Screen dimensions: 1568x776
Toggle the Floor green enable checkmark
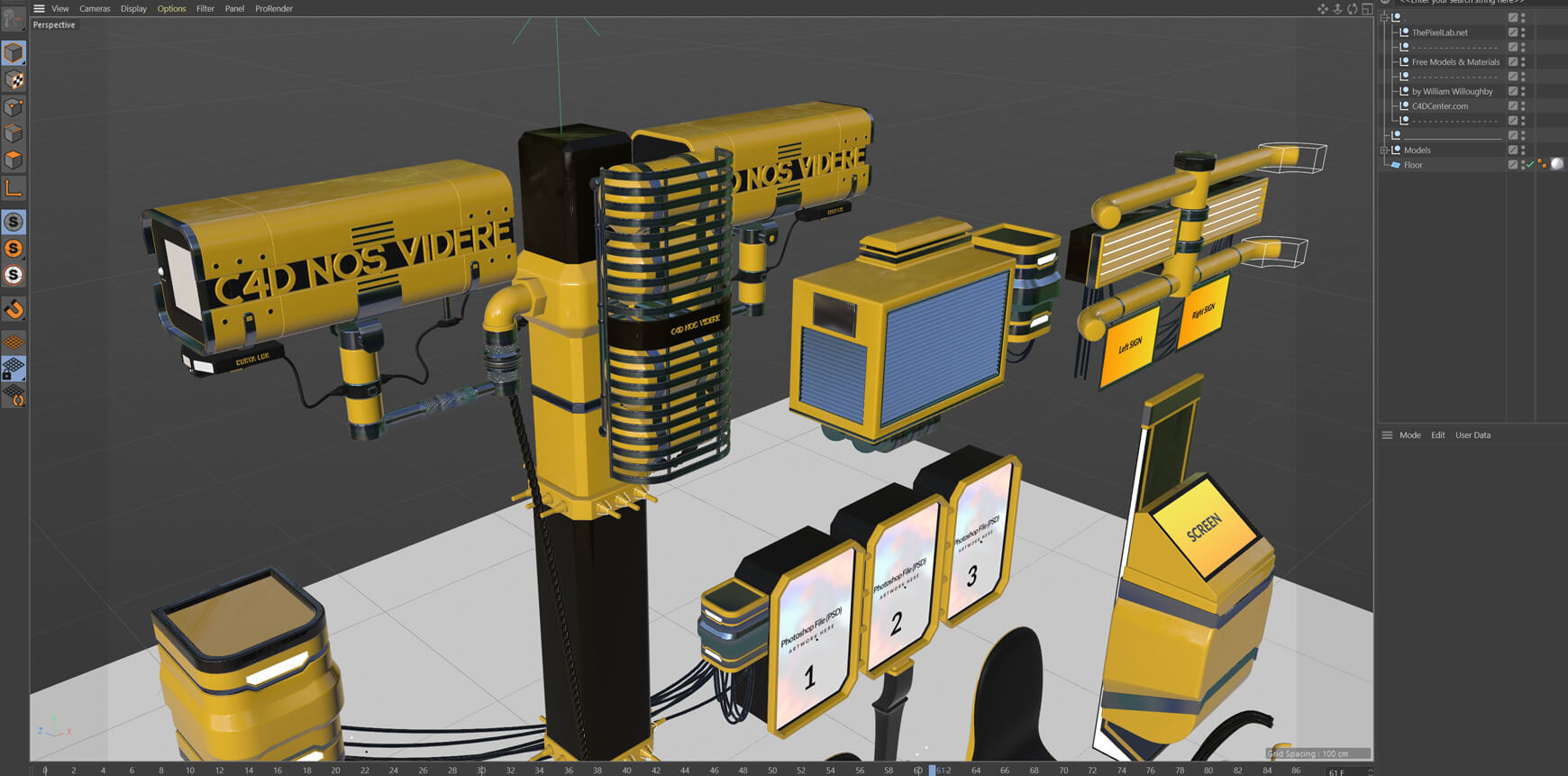click(1530, 165)
